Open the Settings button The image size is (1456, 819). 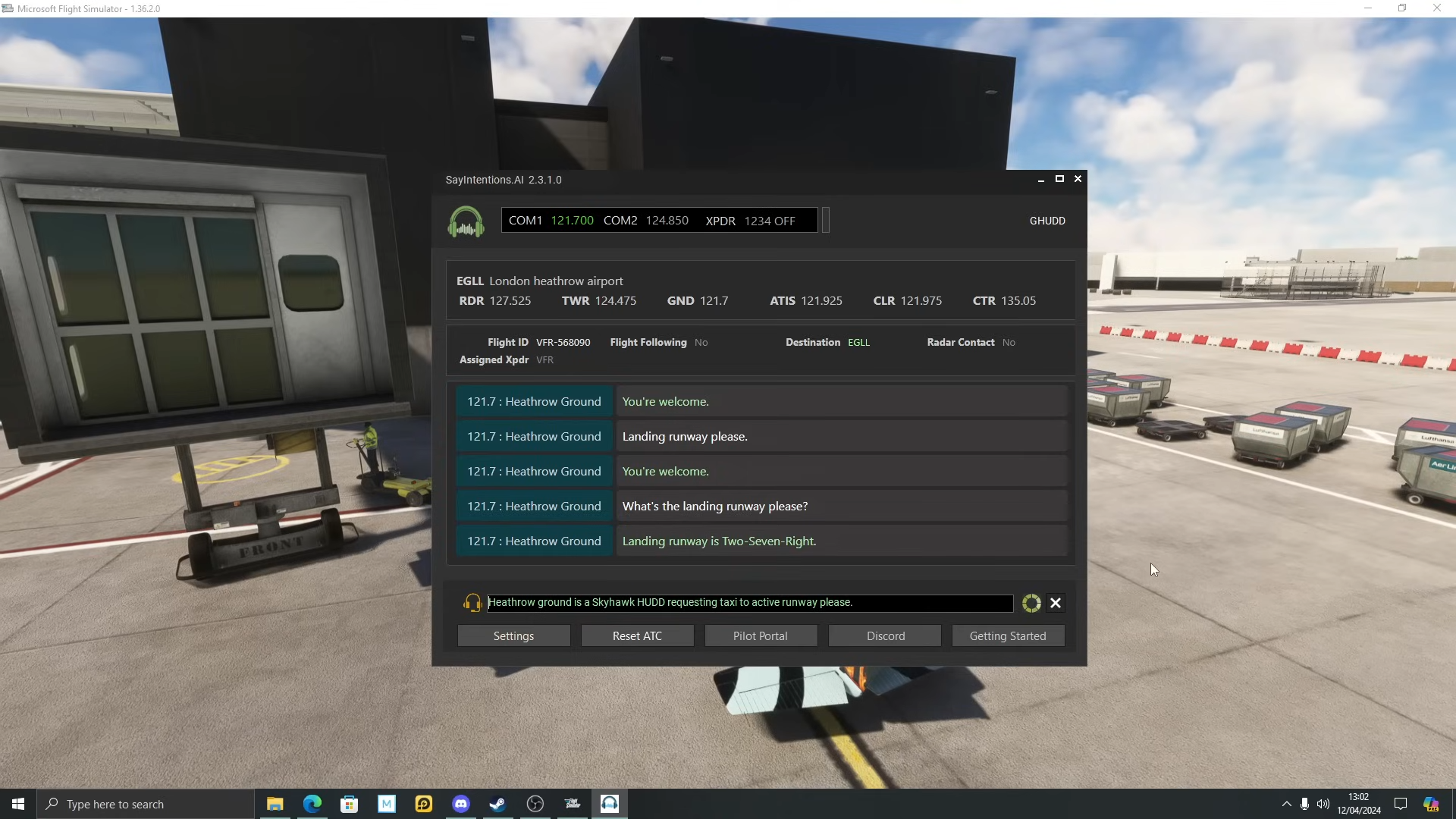tap(513, 635)
